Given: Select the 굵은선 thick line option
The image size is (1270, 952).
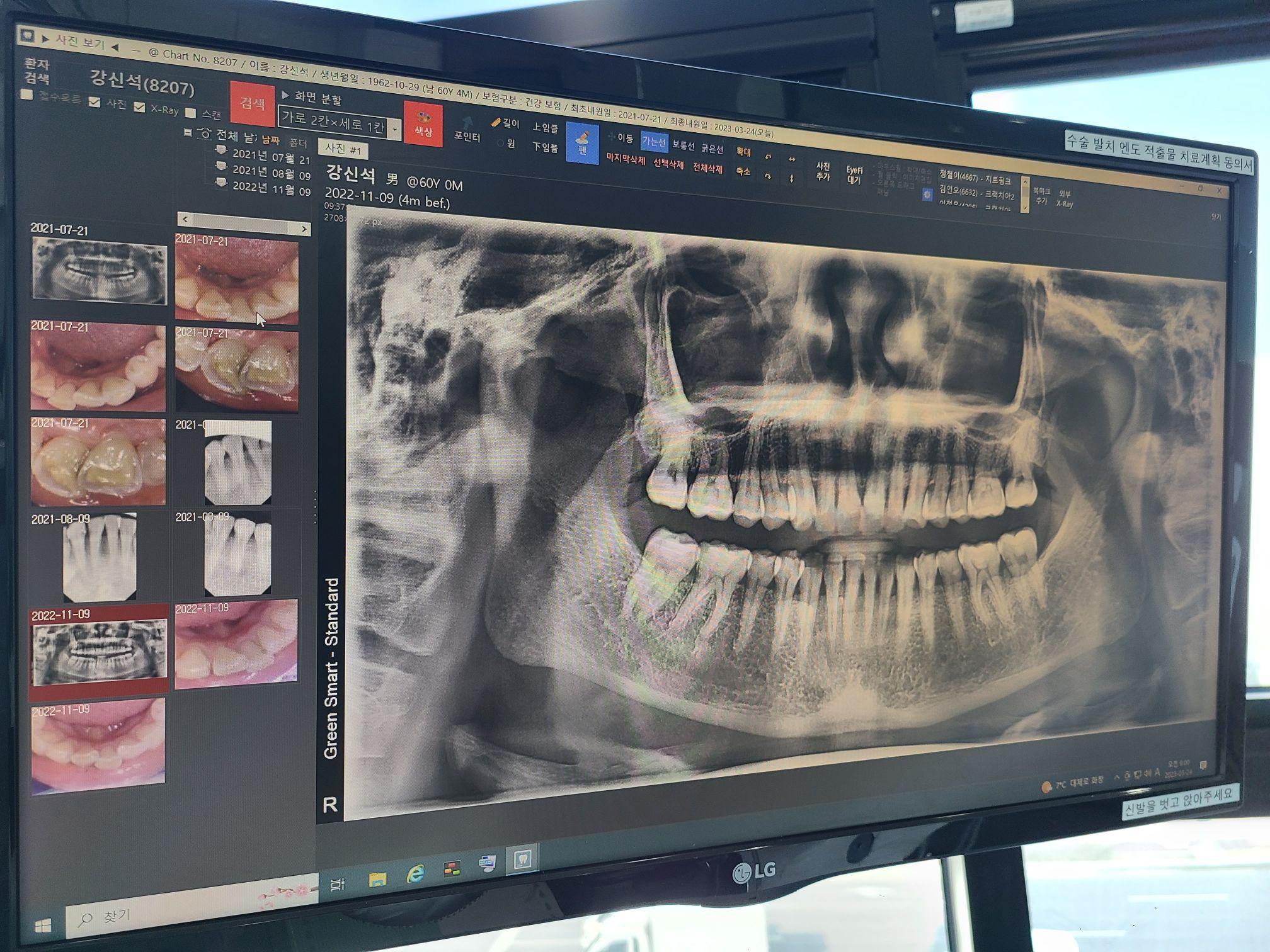Looking at the screenshot, I should (x=712, y=149).
